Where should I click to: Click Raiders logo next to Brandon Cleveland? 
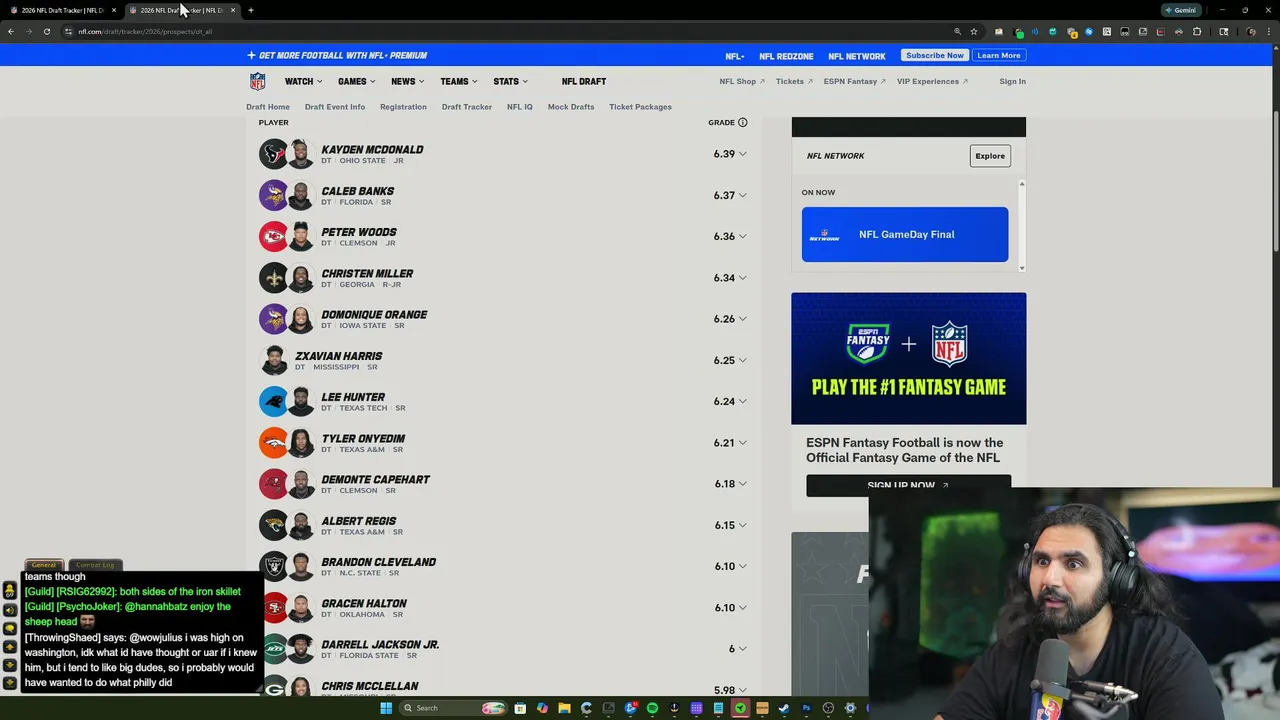pos(273,566)
